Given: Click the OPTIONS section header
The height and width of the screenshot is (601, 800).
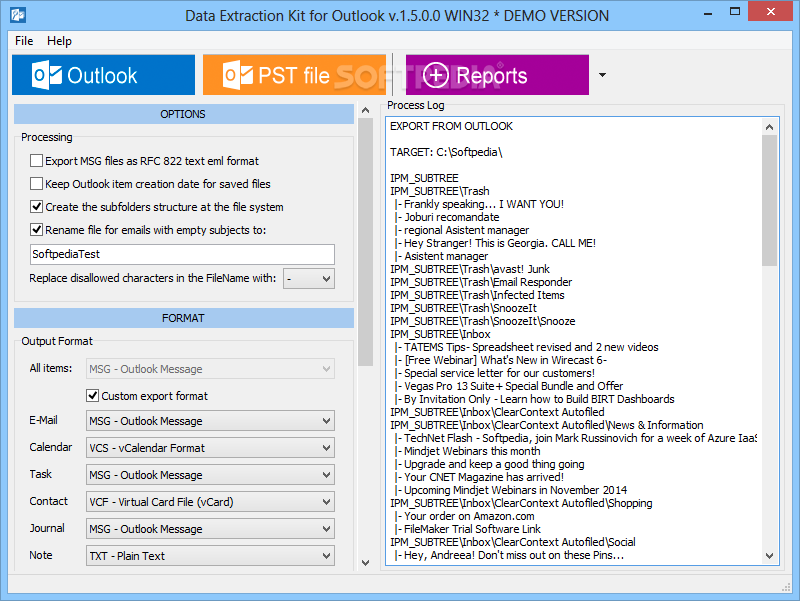Looking at the screenshot, I should (184, 114).
